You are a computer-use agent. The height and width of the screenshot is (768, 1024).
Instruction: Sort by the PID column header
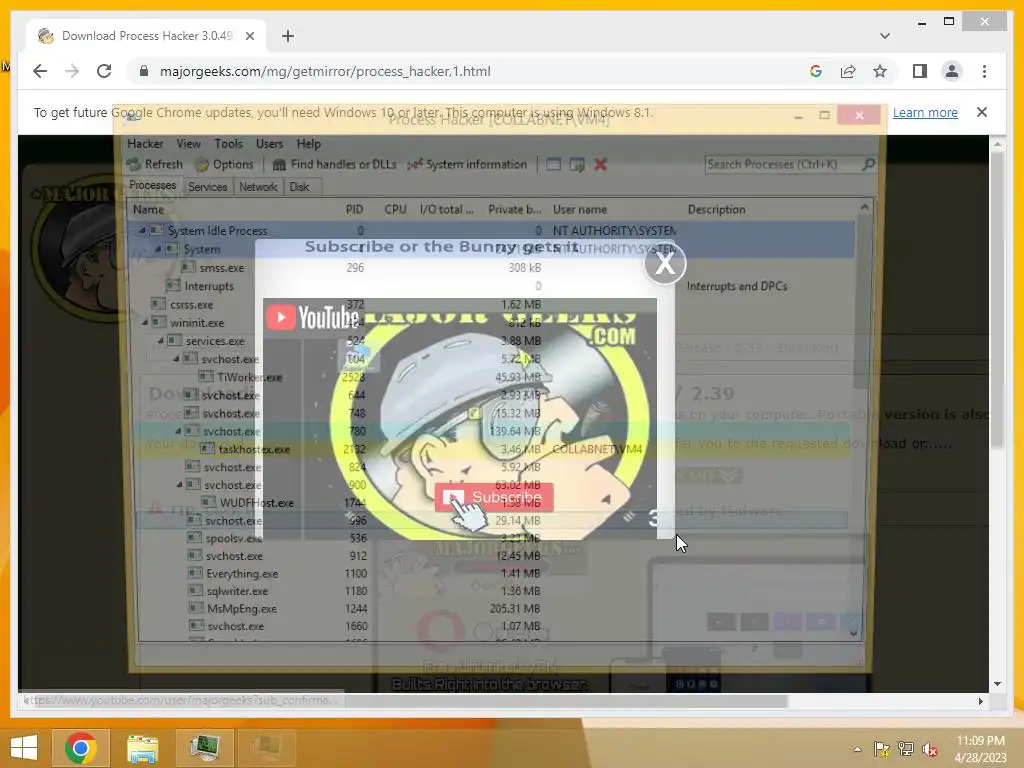(x=354, y=210)
